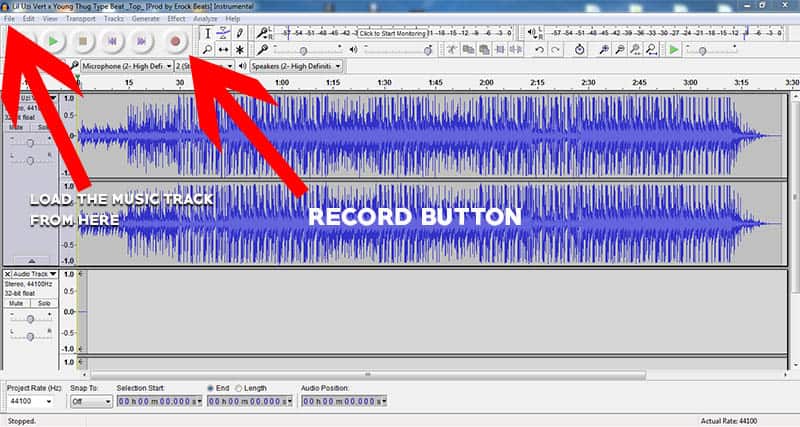Open the Help menu
This screenshot has height=427, width=800.
click(x=233, y=19)
